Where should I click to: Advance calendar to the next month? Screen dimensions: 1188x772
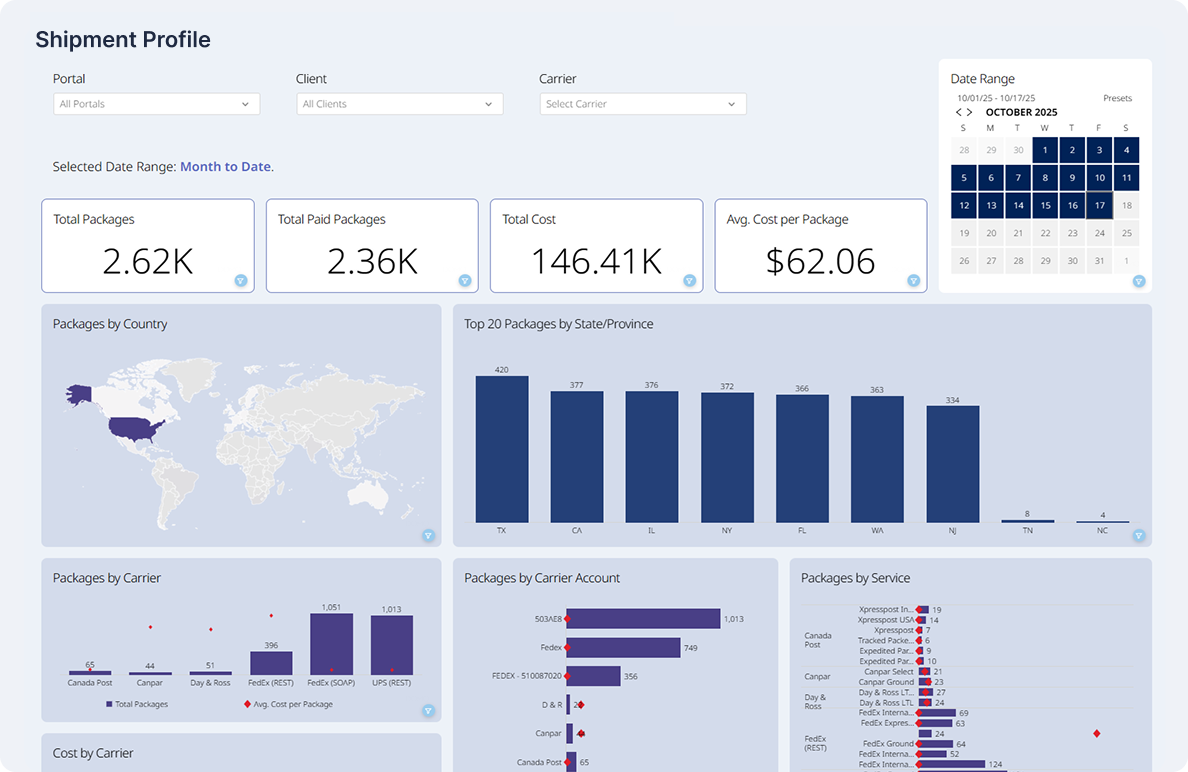[x=970, y=113]
